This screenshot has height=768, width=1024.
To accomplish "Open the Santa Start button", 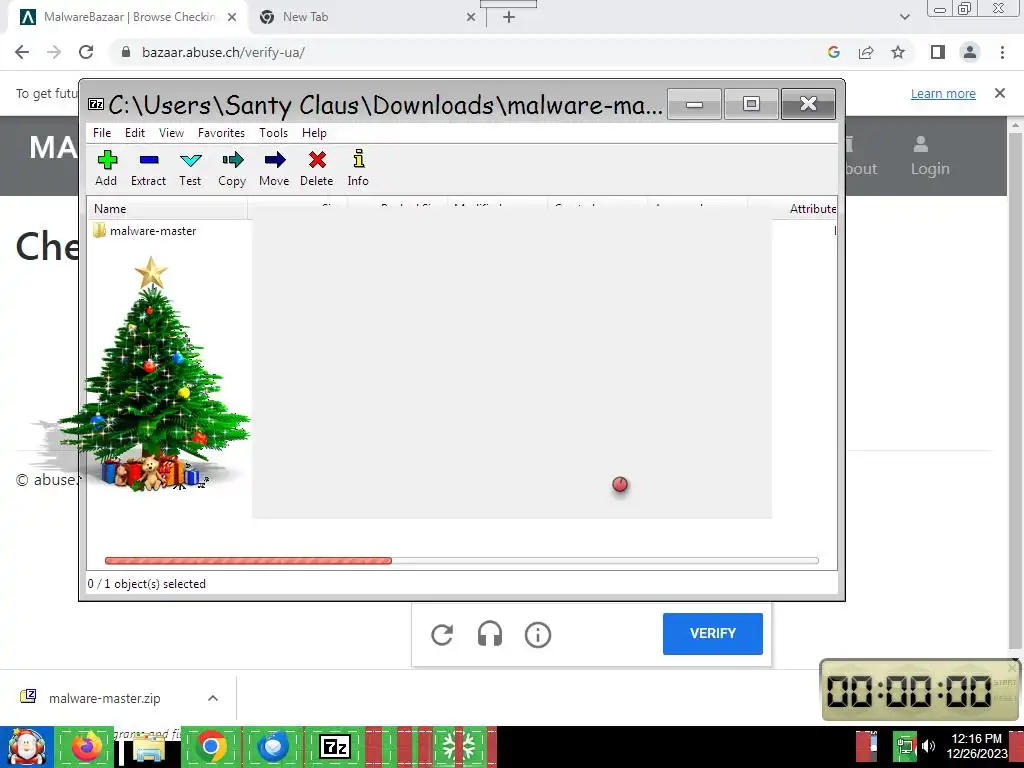I will click(x=26, y=747).
